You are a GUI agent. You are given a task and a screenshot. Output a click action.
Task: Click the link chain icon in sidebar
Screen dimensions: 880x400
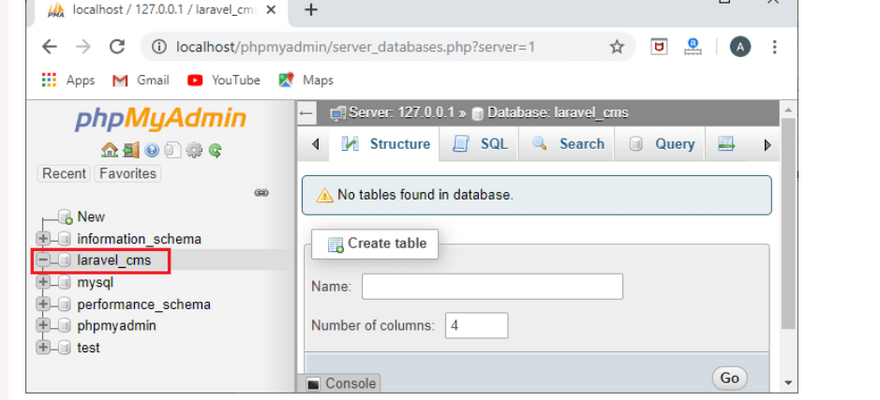coord(262,192)
